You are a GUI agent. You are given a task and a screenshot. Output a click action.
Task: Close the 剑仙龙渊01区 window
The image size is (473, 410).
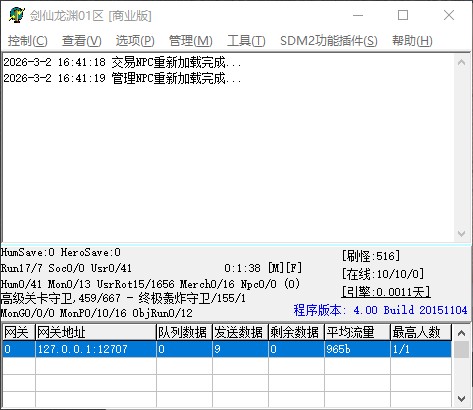(449, 15)
